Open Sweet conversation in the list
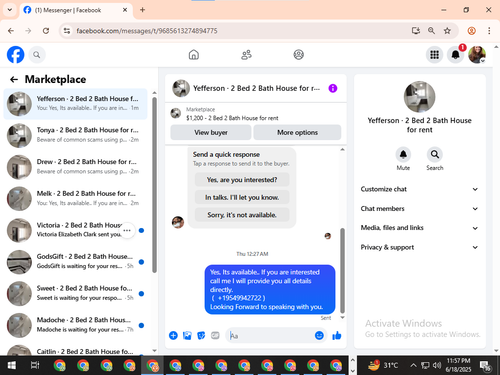This screenshot has width=500, height=375. (75, 293)
